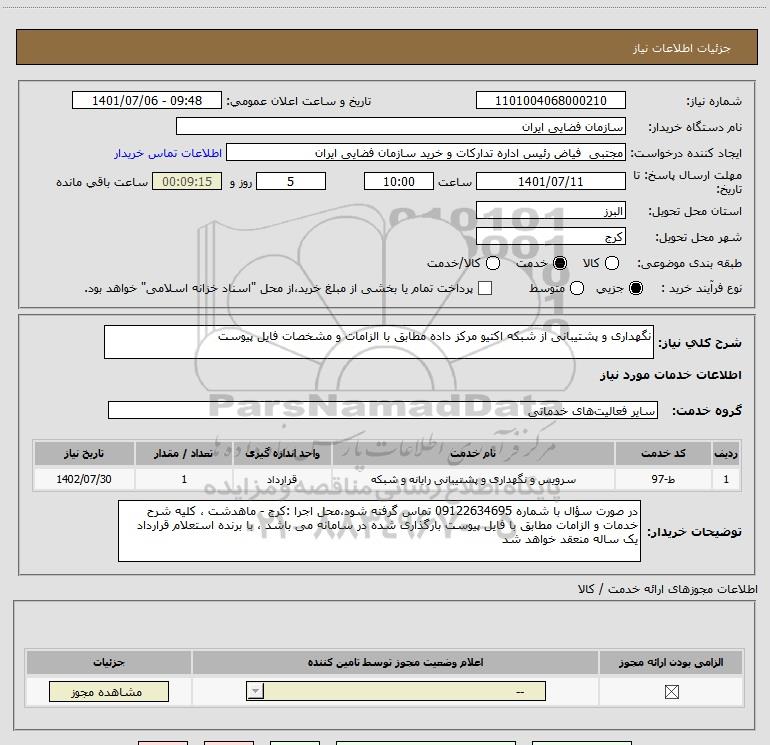Click the announcement date field 1401/07/06 - 09:48
770x745 pixels.
[147, 100]
